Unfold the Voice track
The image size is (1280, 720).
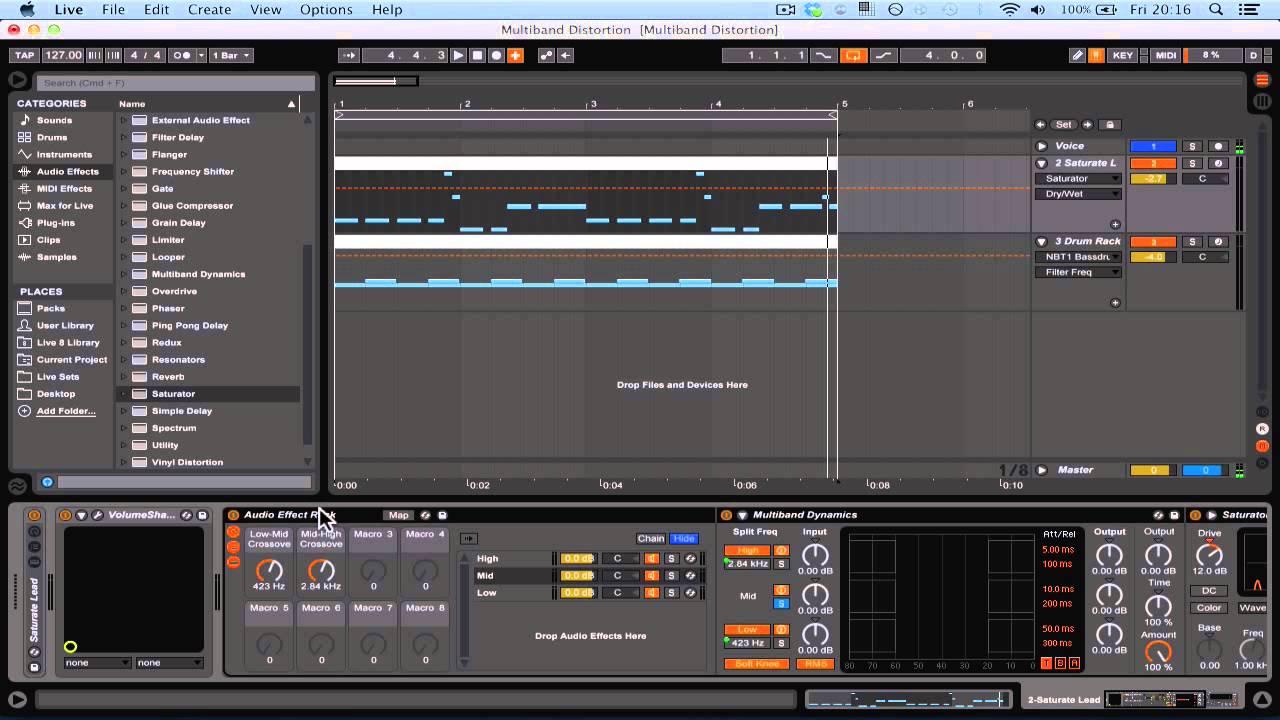(x=1041, y=146)
